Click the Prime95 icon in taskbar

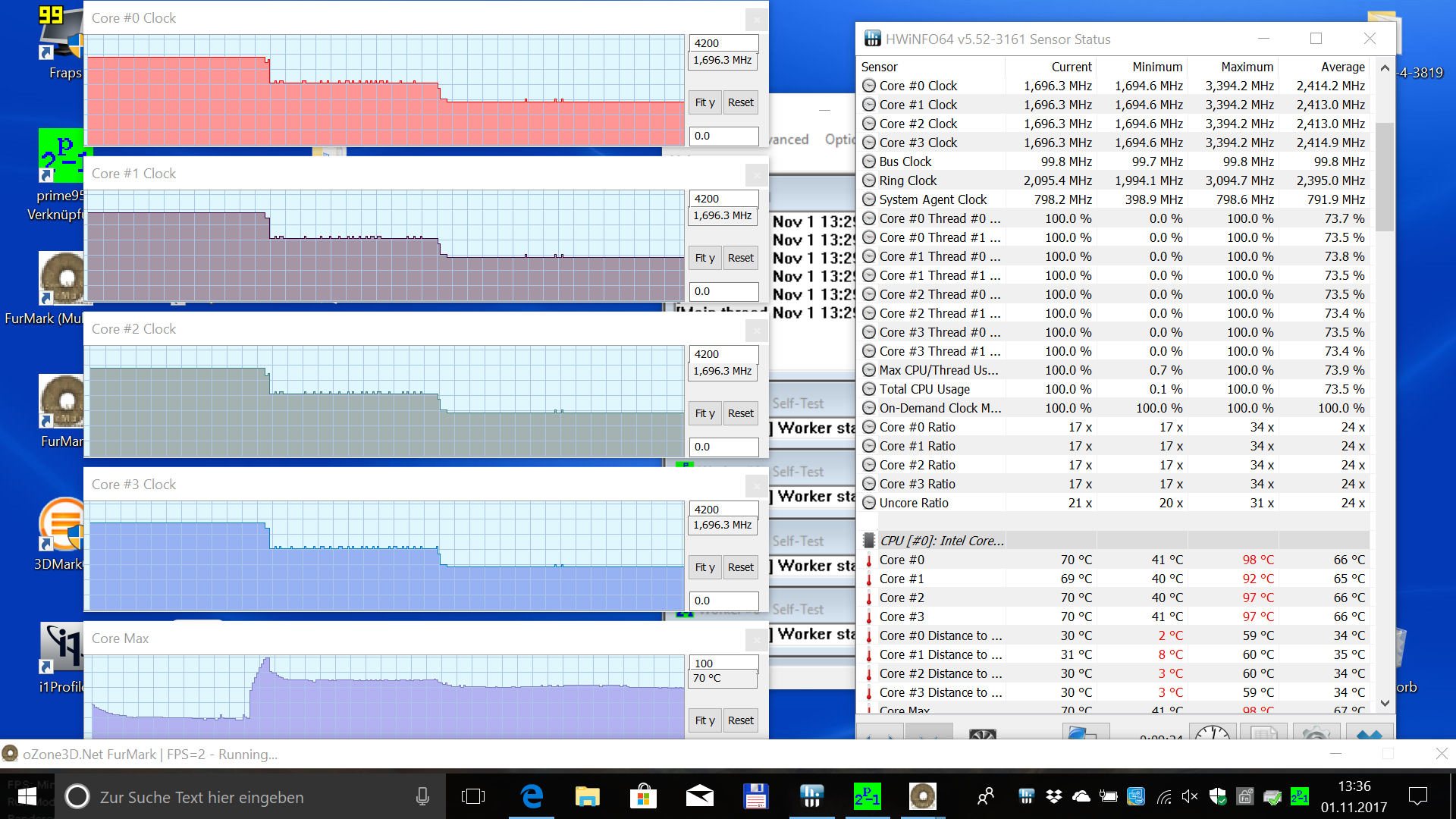pyautogui.click(x=867, y=796)
